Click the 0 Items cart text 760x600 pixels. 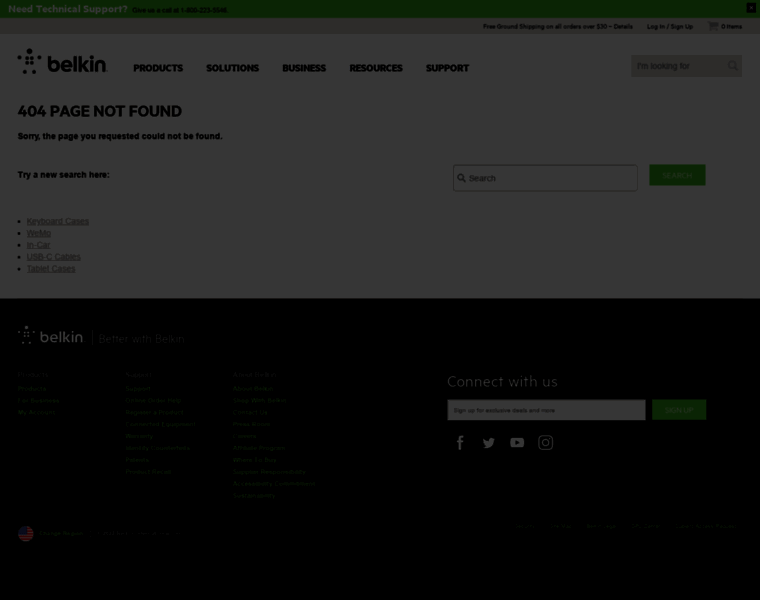click(x=731, y=27)
